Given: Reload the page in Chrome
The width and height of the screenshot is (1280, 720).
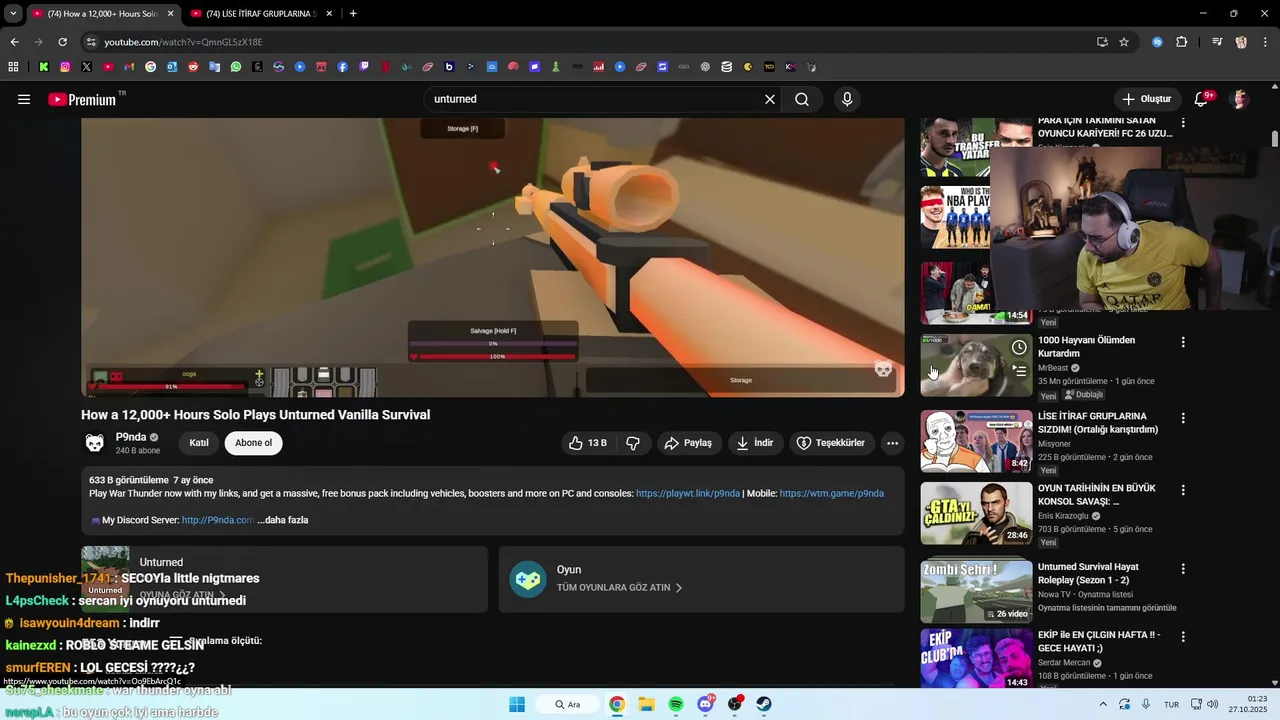Looking at the screenshot, I should (62, 42).
